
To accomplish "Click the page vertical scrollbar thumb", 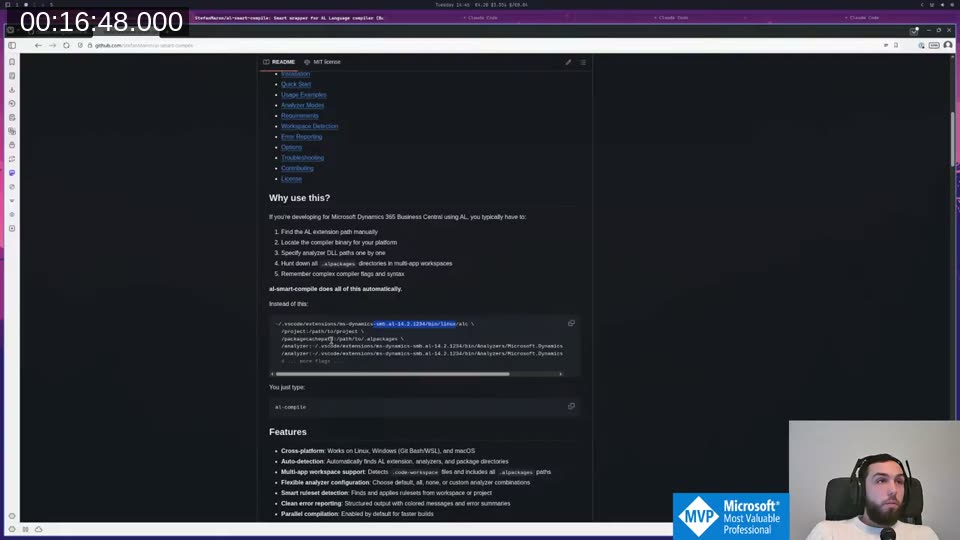I will coord(952,139).
